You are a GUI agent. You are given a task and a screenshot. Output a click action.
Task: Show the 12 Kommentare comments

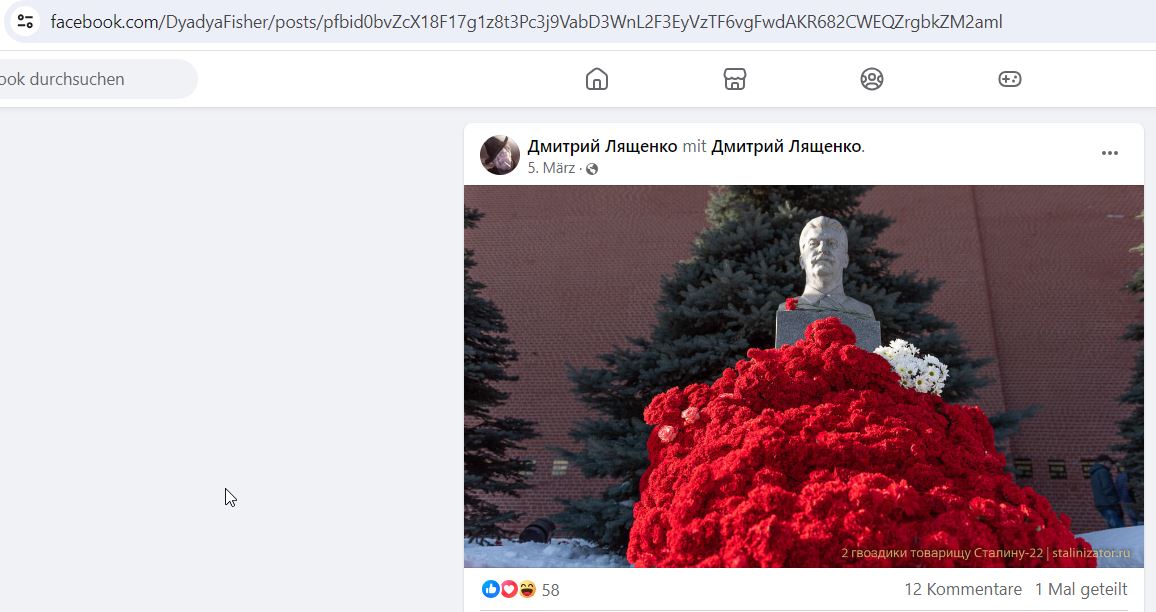coord(963,589)
